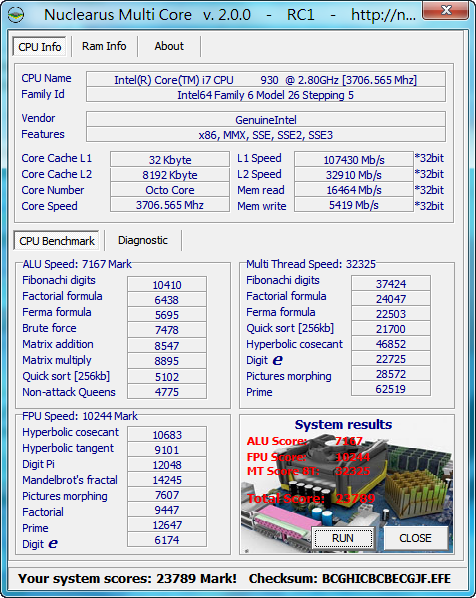The height and width of the screenshot is (598, 476).
Task: Click the L1 Speed 107430 Mb/s value
Action: (354, 159)
